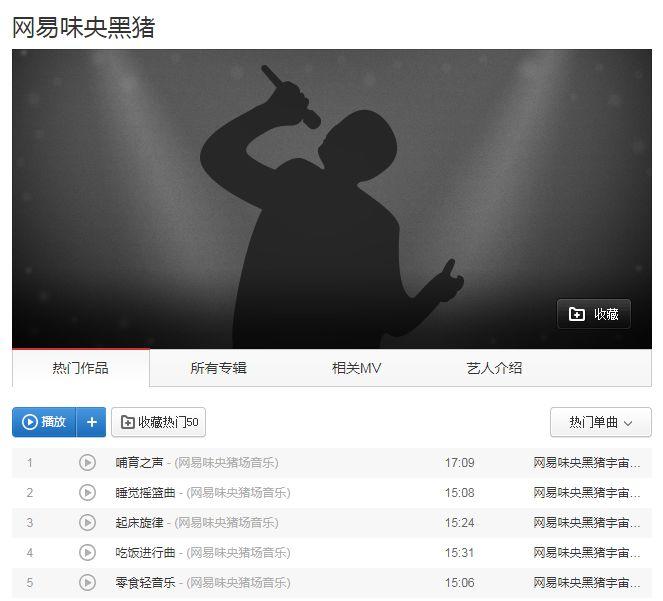Screen dimensions: 663x601
Task: Click the 收藏 button on artist banner
Action: [594, 314]
